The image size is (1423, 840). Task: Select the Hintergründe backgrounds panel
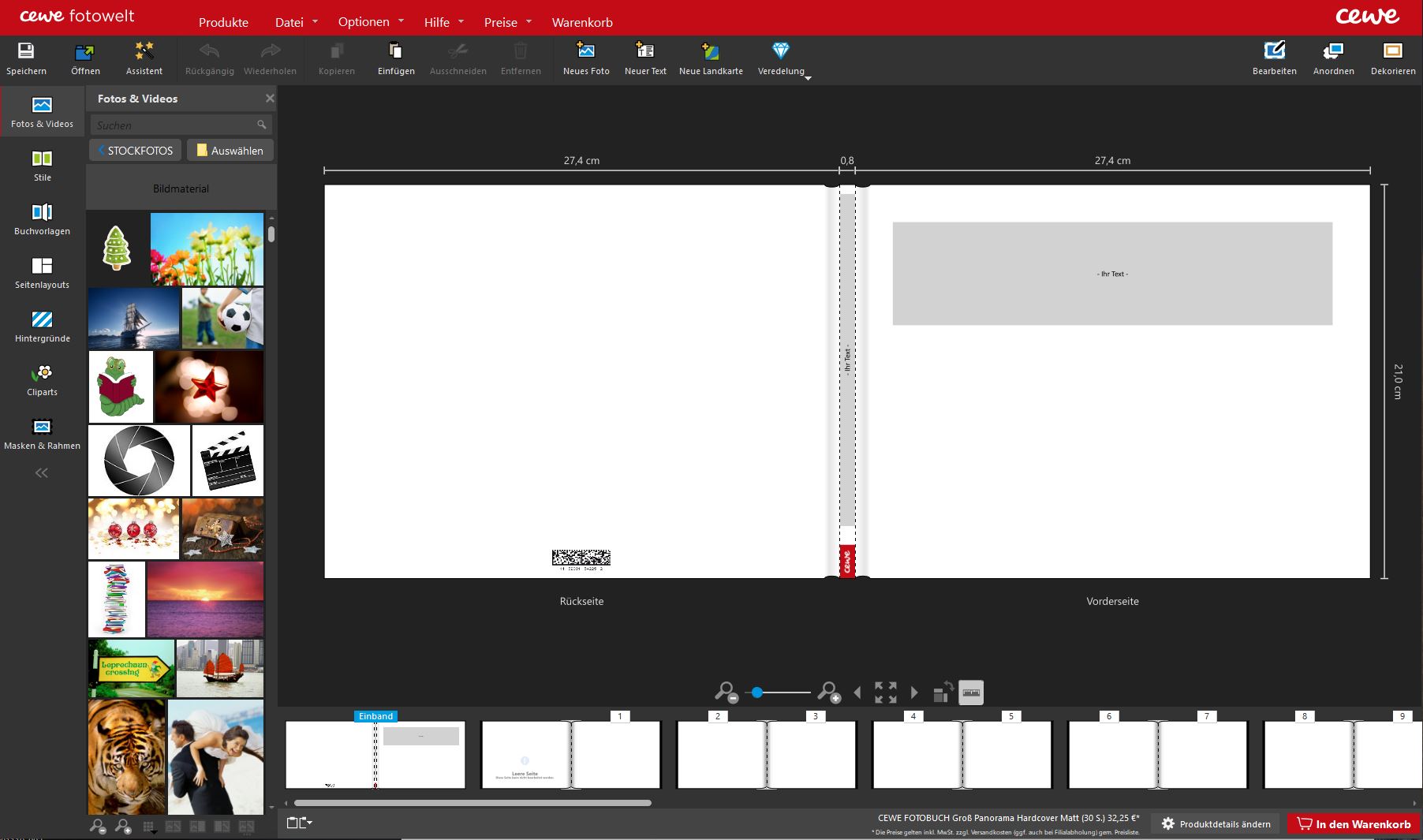(43, 326)
